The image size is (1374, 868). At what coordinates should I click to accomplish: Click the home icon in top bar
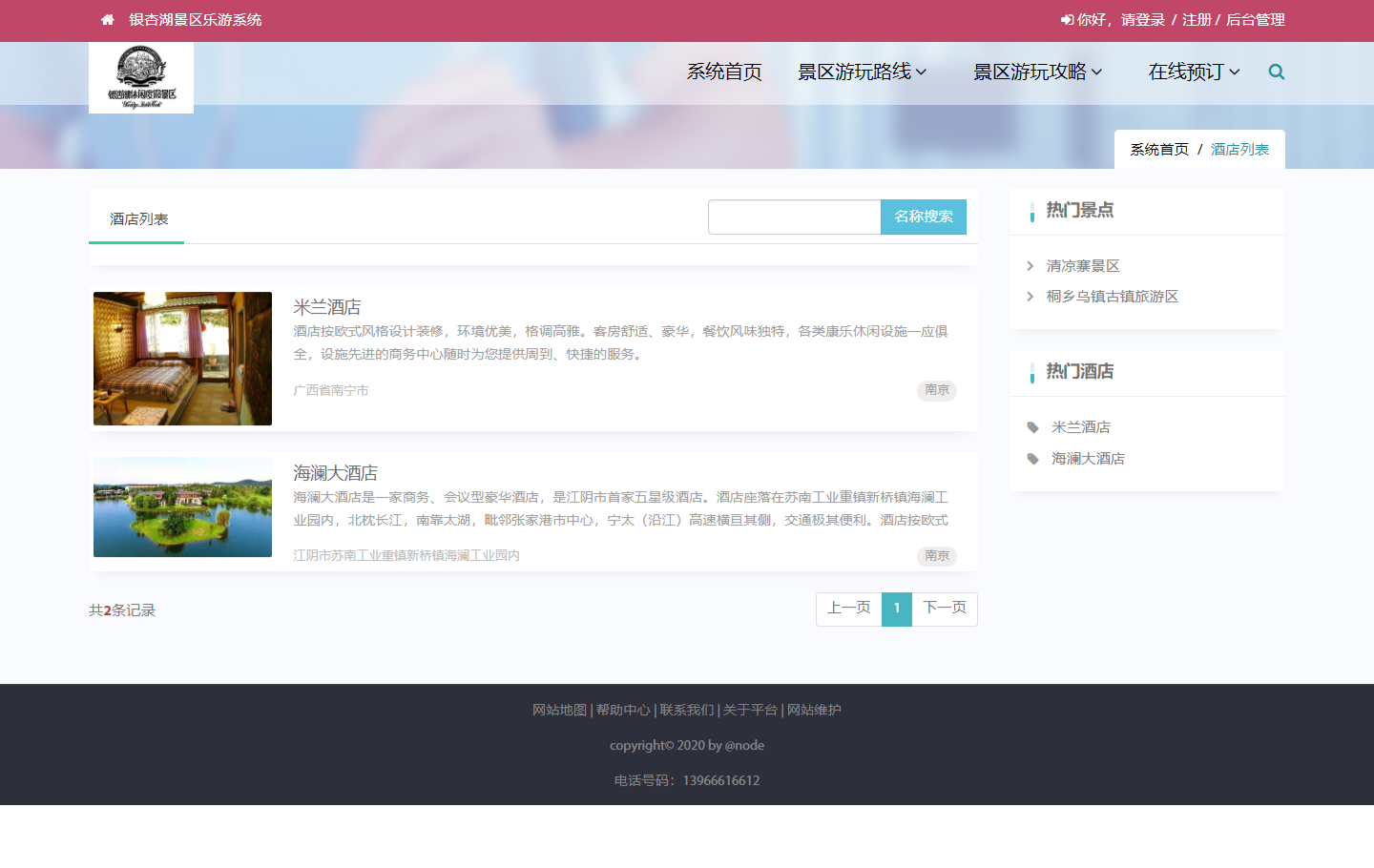(108, 20)
